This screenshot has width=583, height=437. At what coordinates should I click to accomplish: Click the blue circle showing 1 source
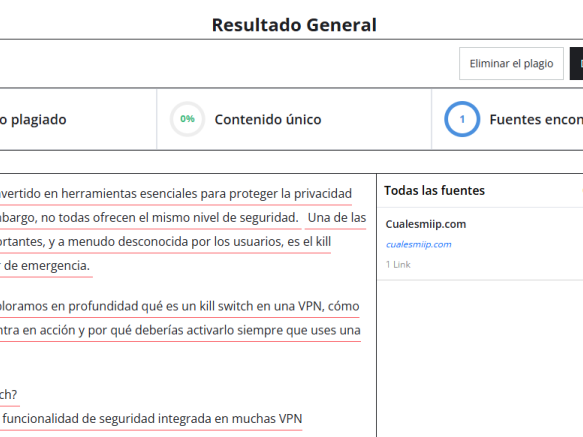click(x=462, y=119)
